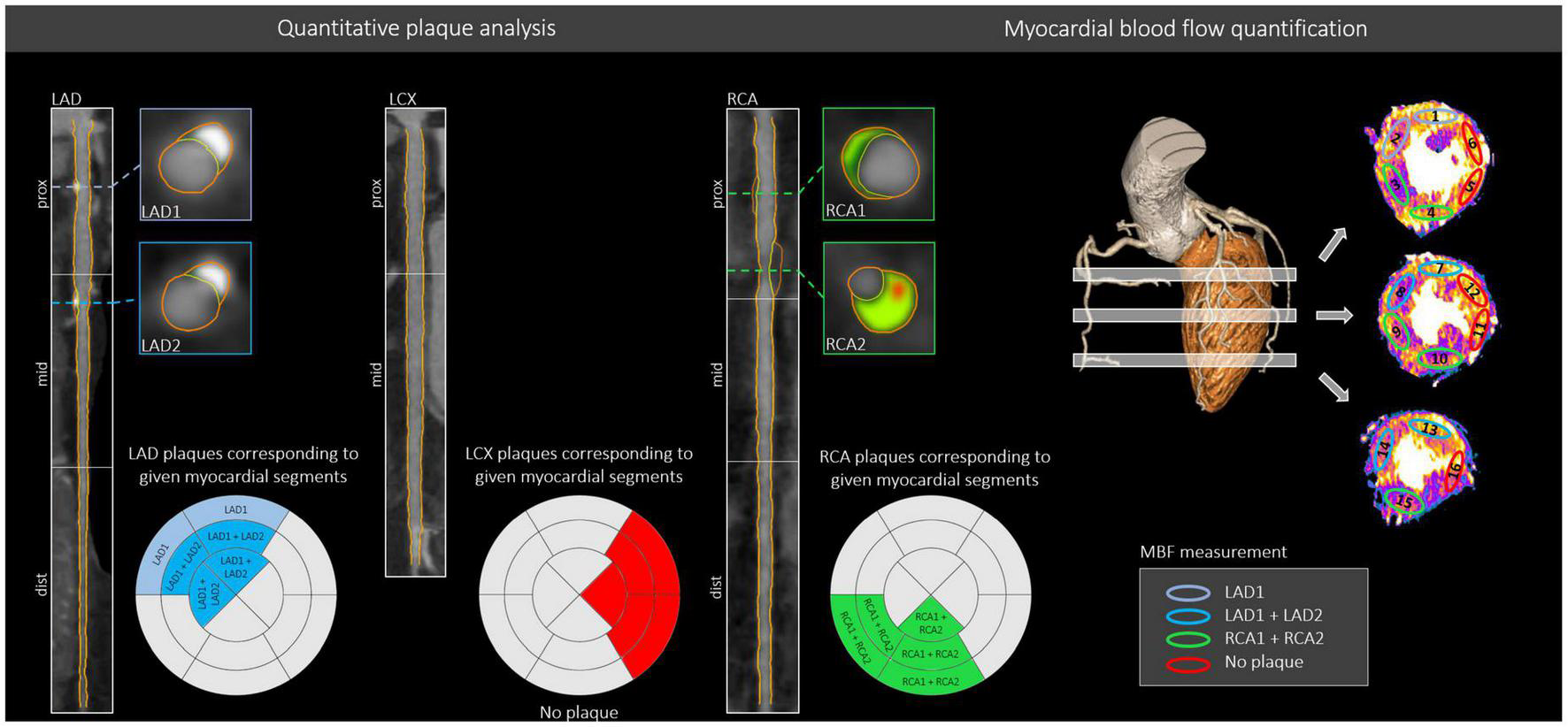Click the Quantitative plaque analysis header

(416, 28)
